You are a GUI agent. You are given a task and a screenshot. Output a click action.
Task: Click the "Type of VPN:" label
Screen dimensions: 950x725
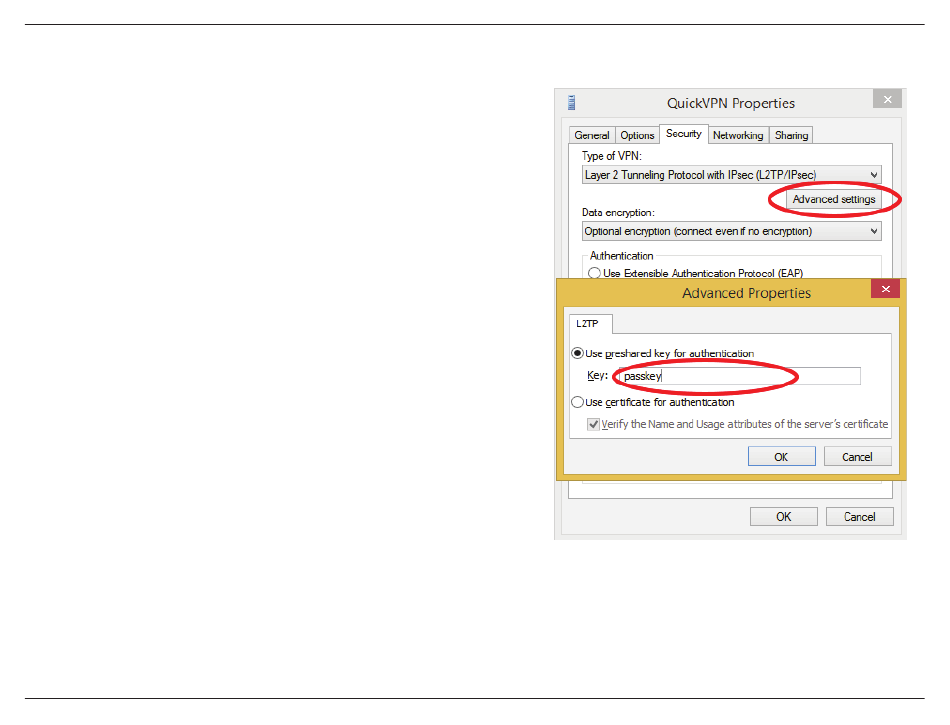pyautogui.click(x=612, y=156)
